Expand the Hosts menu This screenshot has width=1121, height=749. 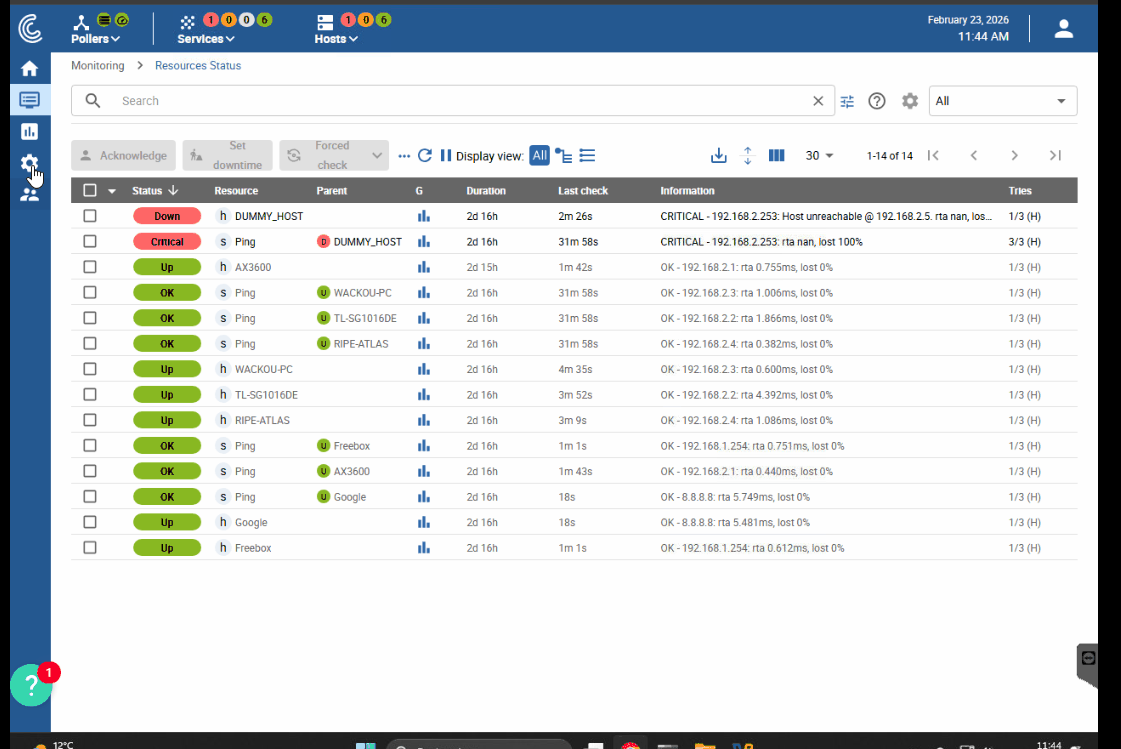pos(336,39)
